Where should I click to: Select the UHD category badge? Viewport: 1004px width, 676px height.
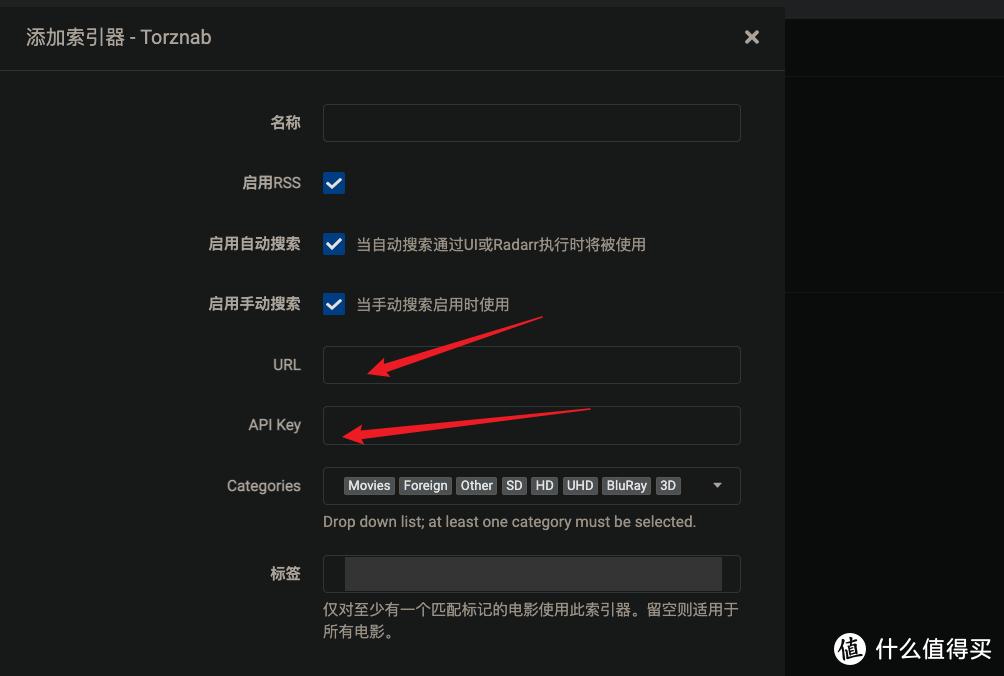pos(579,485)
